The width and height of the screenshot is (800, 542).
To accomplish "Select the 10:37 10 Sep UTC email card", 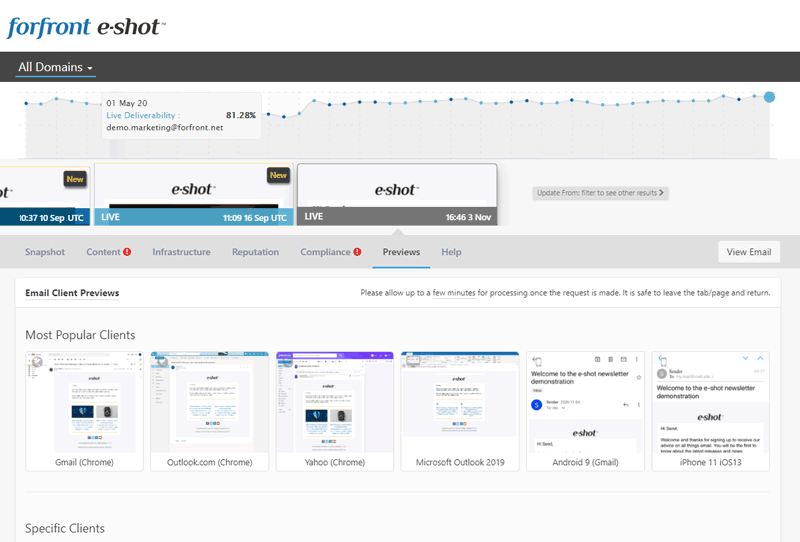I will coord(45,195).
